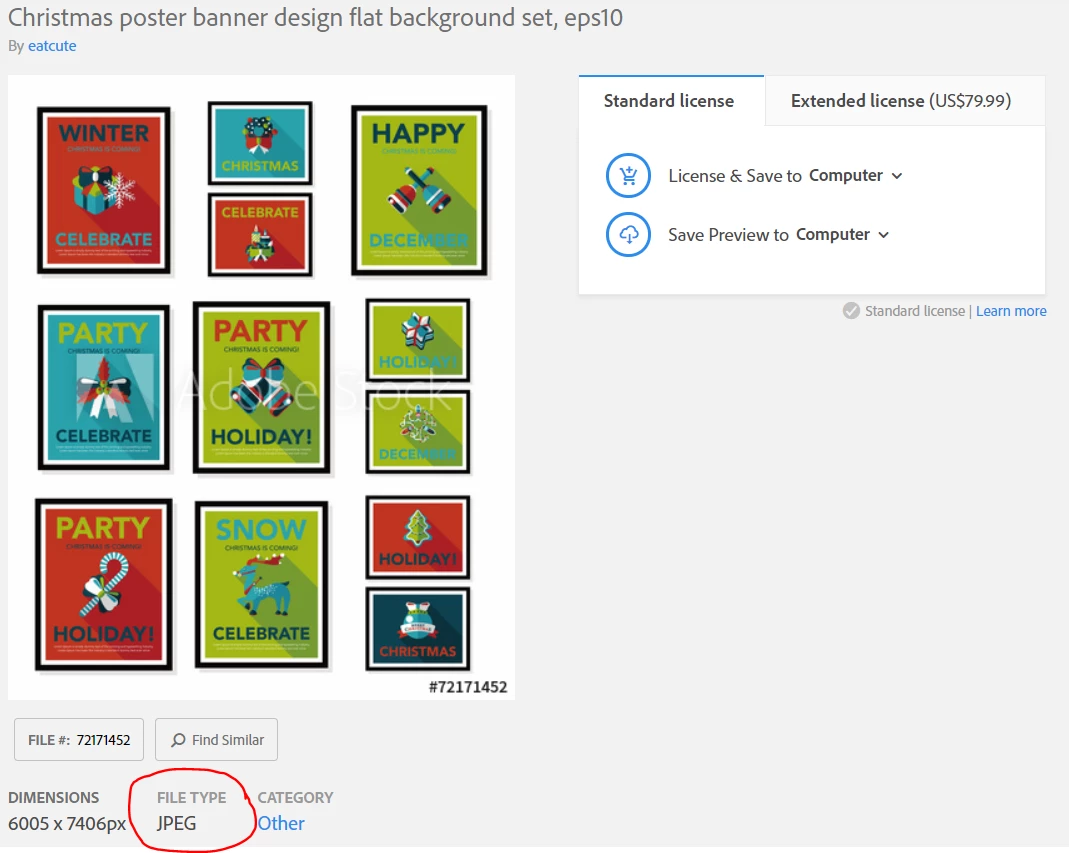Click the PARTY HOLIDAY candy cane poster
The height and width of the screenshot is (853, 1069).
(x=104, y=585)
